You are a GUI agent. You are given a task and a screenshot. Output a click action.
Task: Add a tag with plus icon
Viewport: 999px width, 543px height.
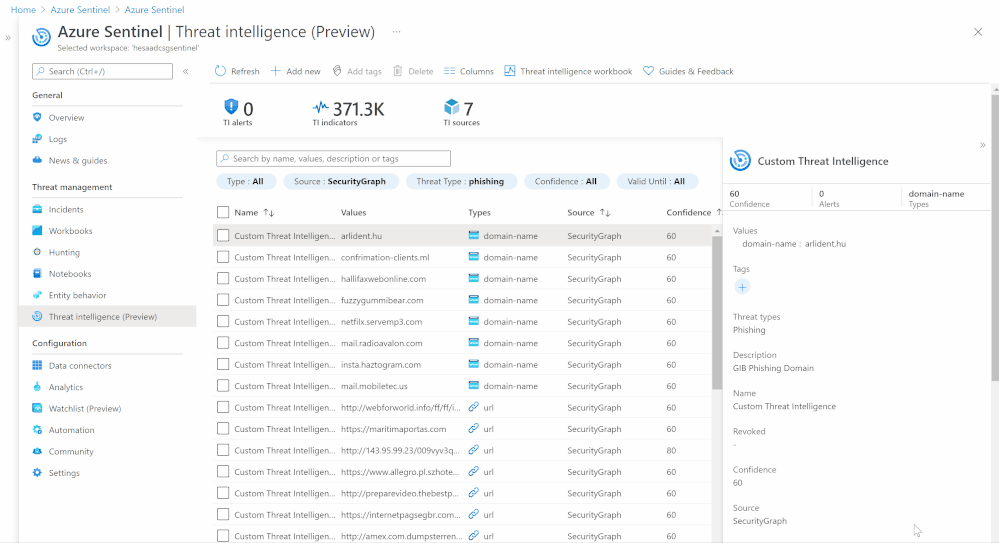coord(742,287)
